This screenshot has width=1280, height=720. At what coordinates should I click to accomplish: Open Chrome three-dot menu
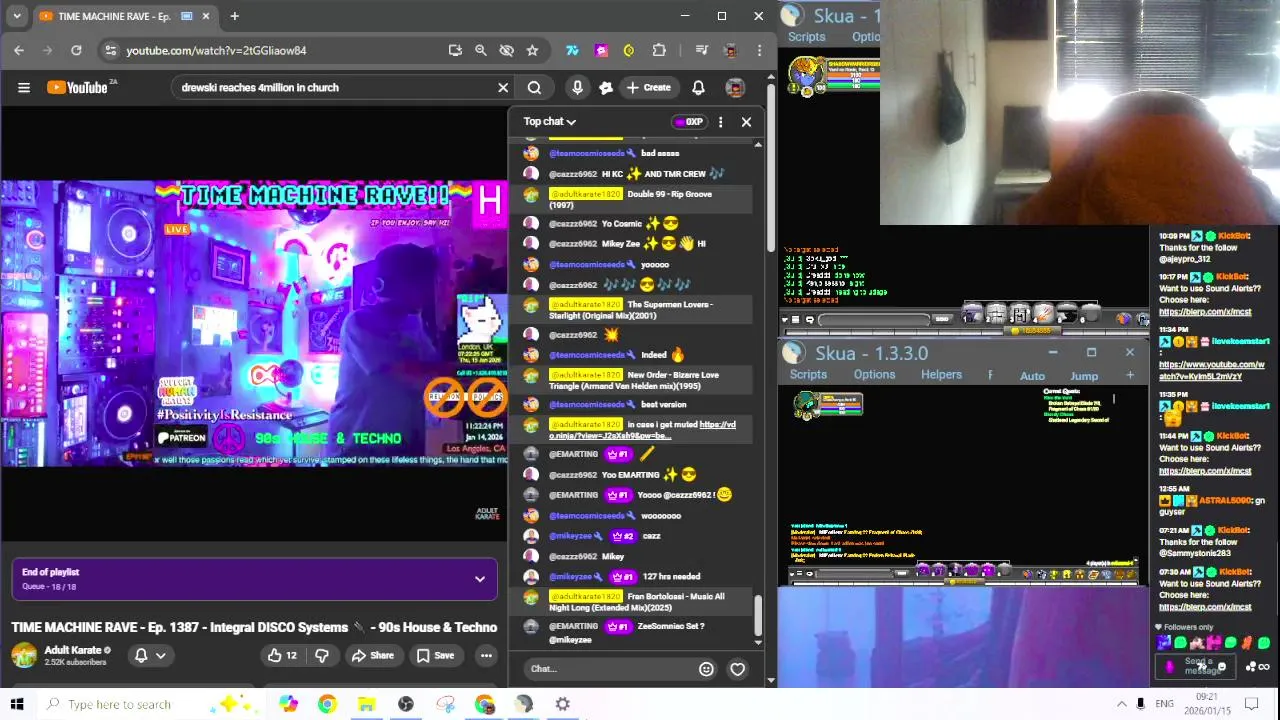point(759,50)
